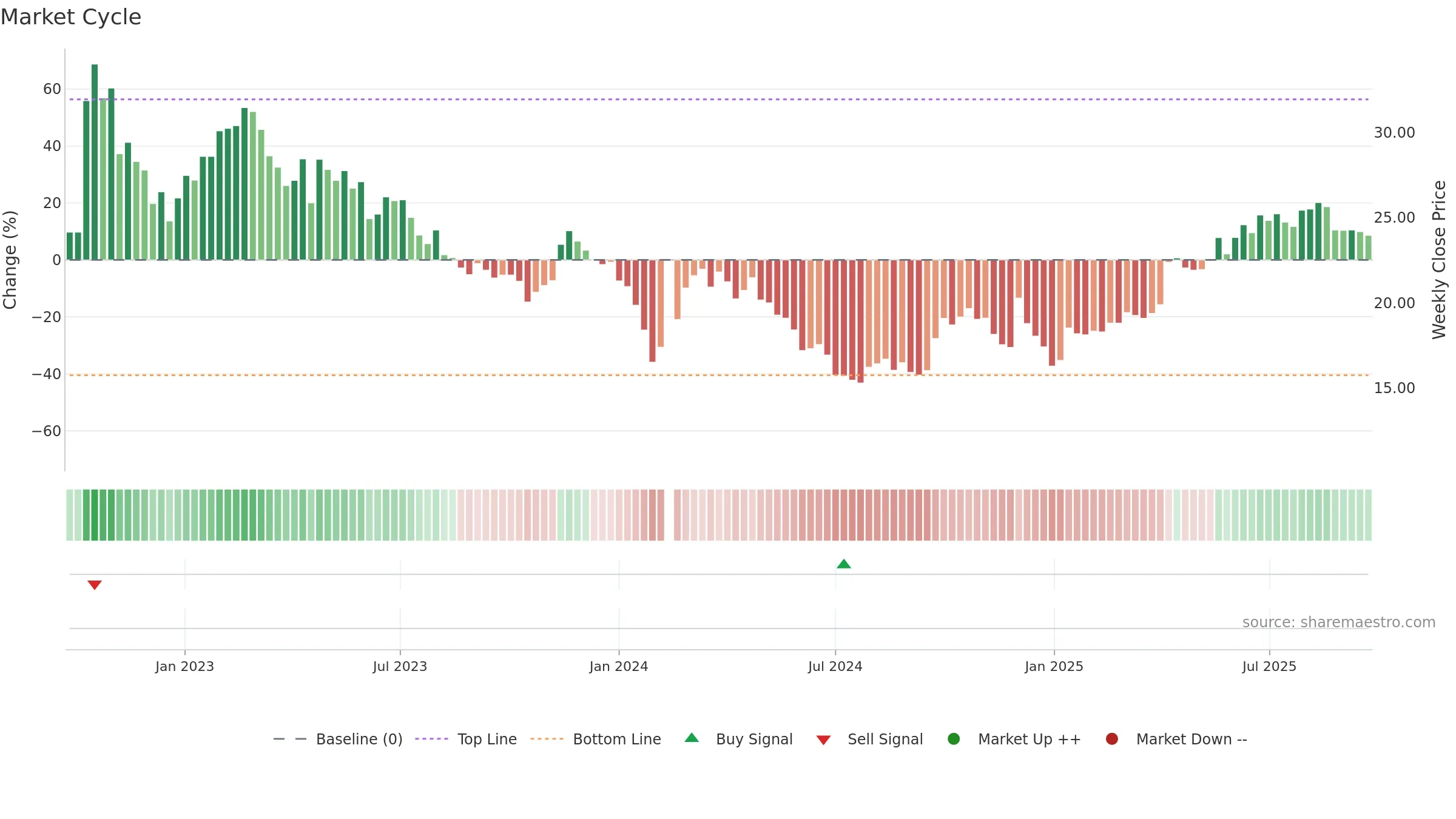Toggle the Top Line legend entry
The width and height of the screenshot is (1456, 819).
[x=466, y=739]
